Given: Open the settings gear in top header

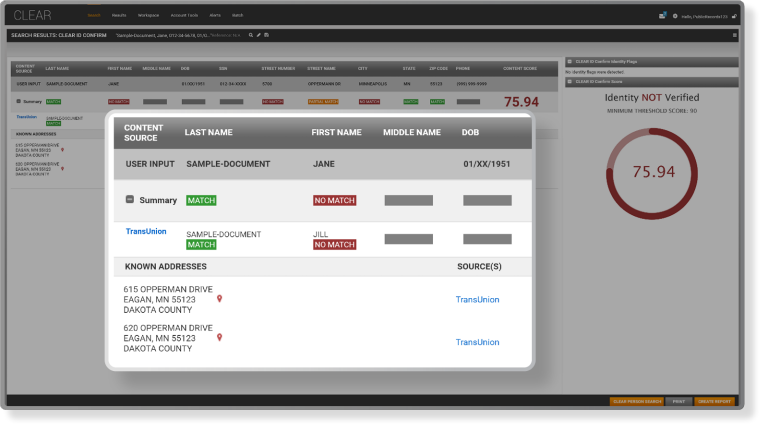Looking at the screenshot, I should pos(675,16).
